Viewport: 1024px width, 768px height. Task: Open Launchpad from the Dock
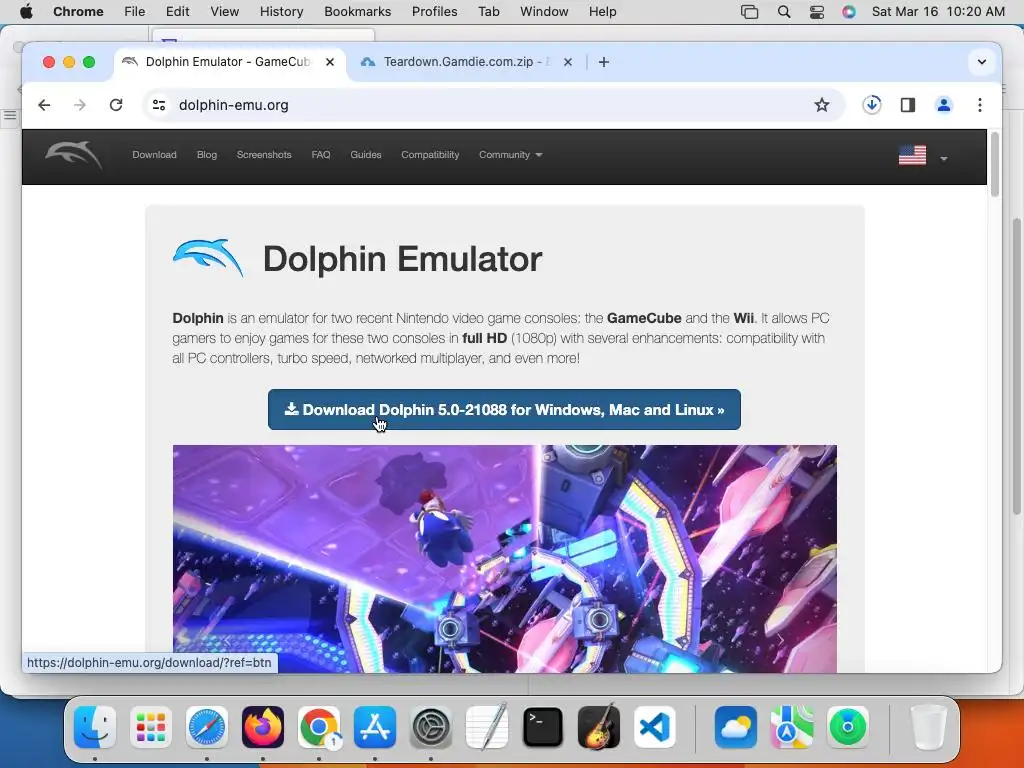(151, 727)
